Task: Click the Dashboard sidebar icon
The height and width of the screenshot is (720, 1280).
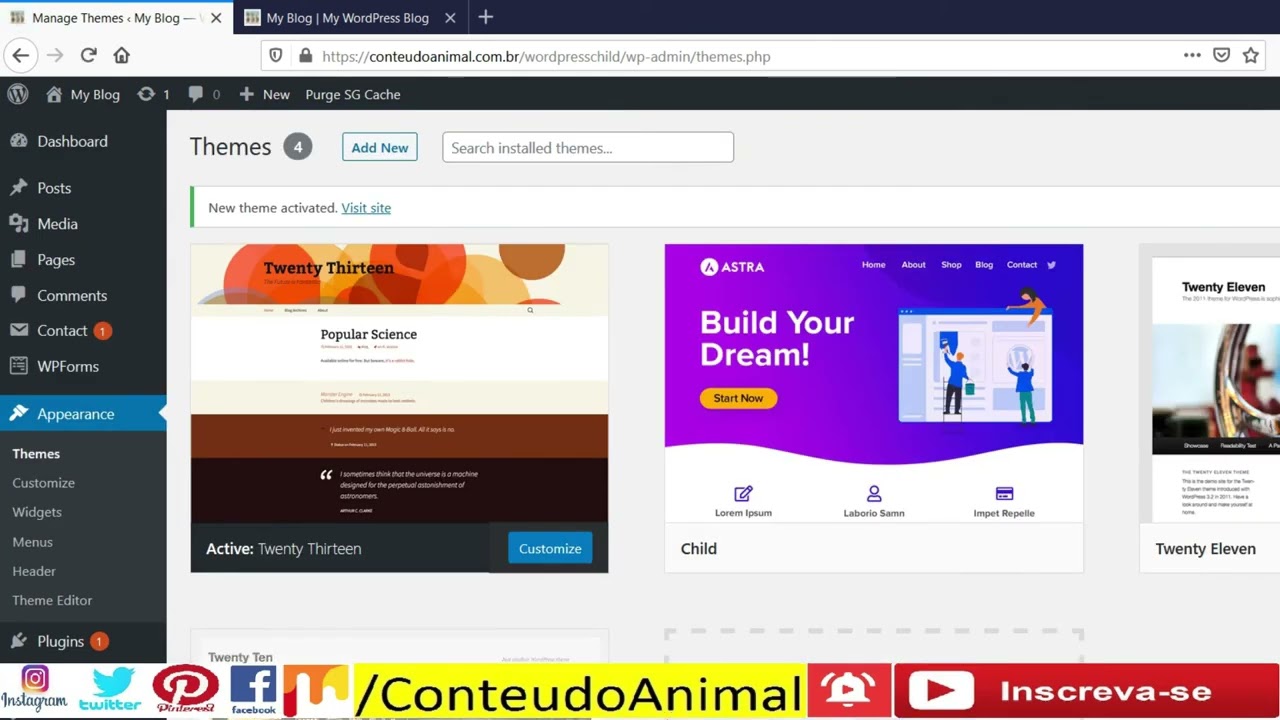Action: pyautogui.click(x=18, y=141)
